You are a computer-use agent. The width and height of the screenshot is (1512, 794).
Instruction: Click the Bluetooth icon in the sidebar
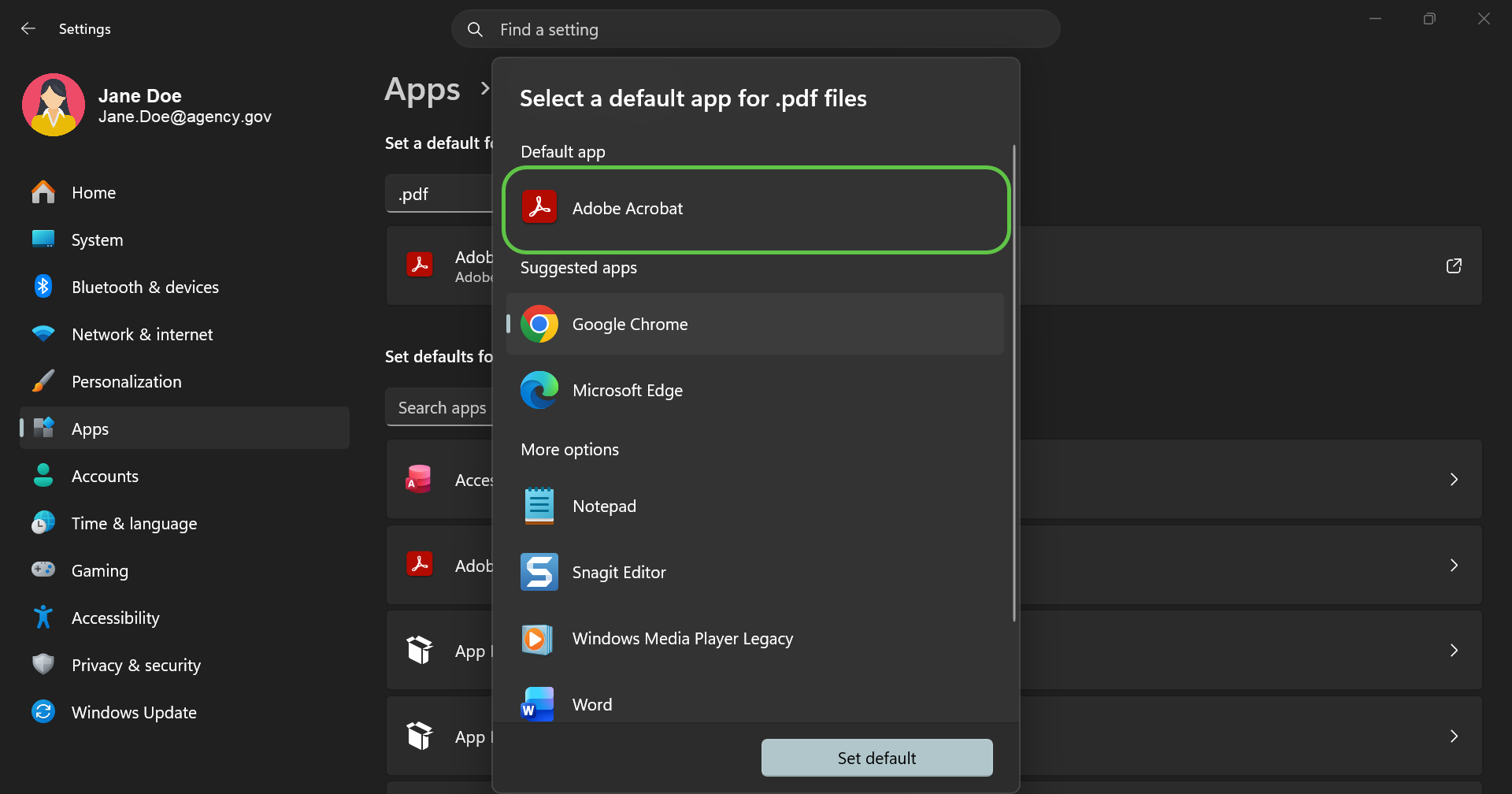point(43,286)
